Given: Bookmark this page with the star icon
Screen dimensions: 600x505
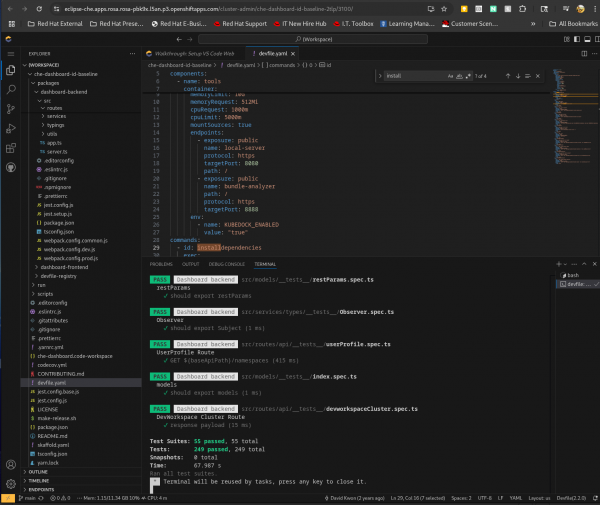Looking at the screenshot, I should [x=444, y=9].
